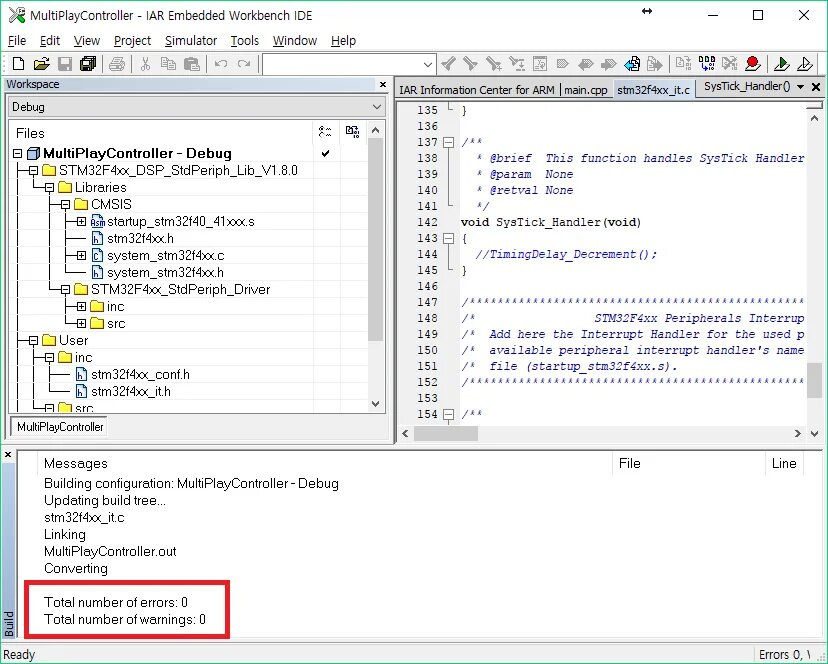Viewport: 828px width, 664px height.
Task: Select stm32f4xx_conf.h in file tree
Action: point(140,375)
